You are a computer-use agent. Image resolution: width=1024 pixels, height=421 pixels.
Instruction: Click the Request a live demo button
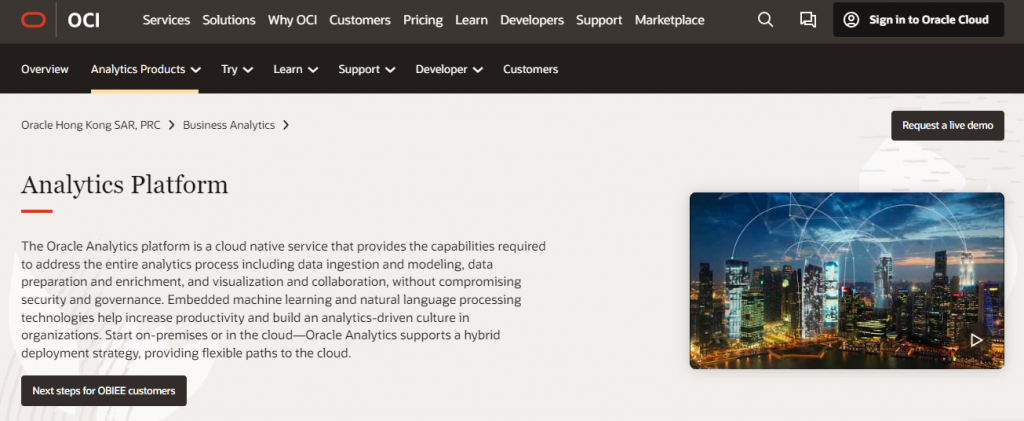[948, 125]
